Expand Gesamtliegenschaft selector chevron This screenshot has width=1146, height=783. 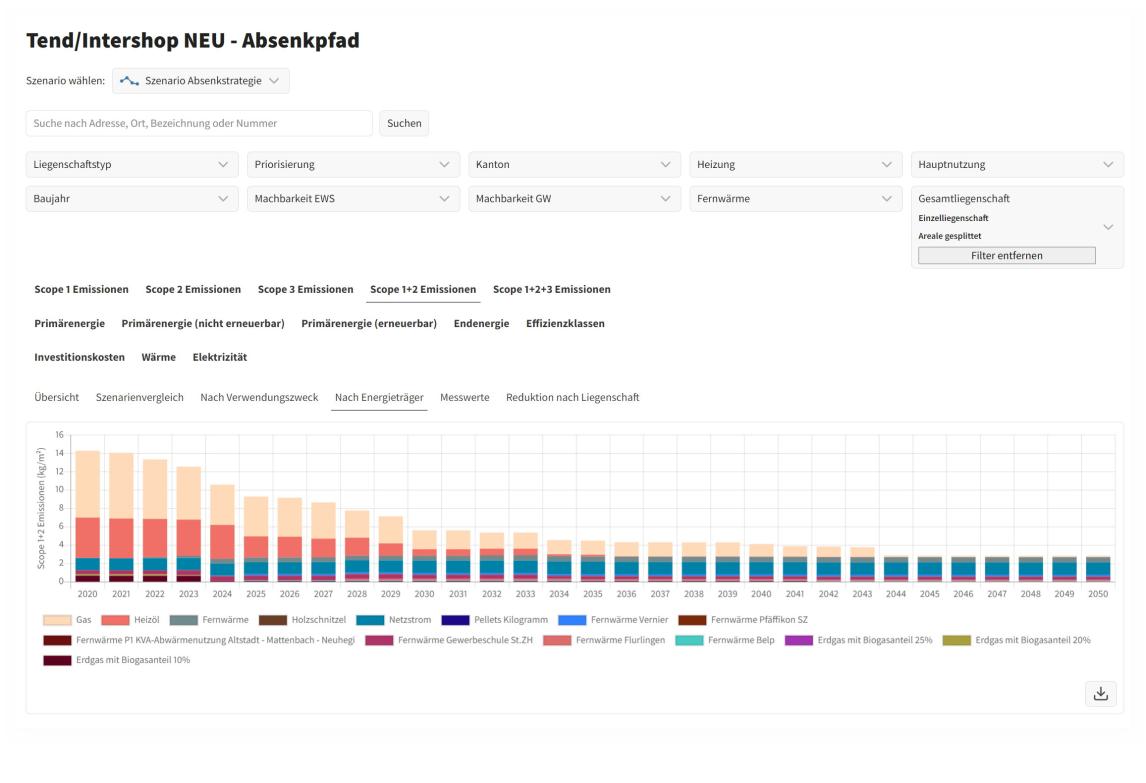(1108, 227)
